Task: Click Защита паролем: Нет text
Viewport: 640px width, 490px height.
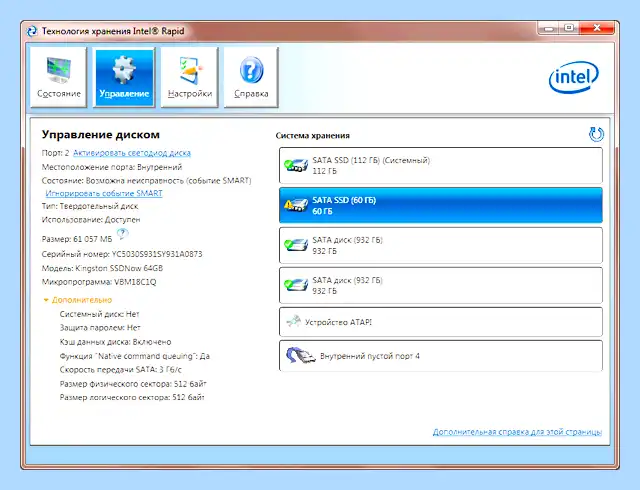Action: (100, 327)
